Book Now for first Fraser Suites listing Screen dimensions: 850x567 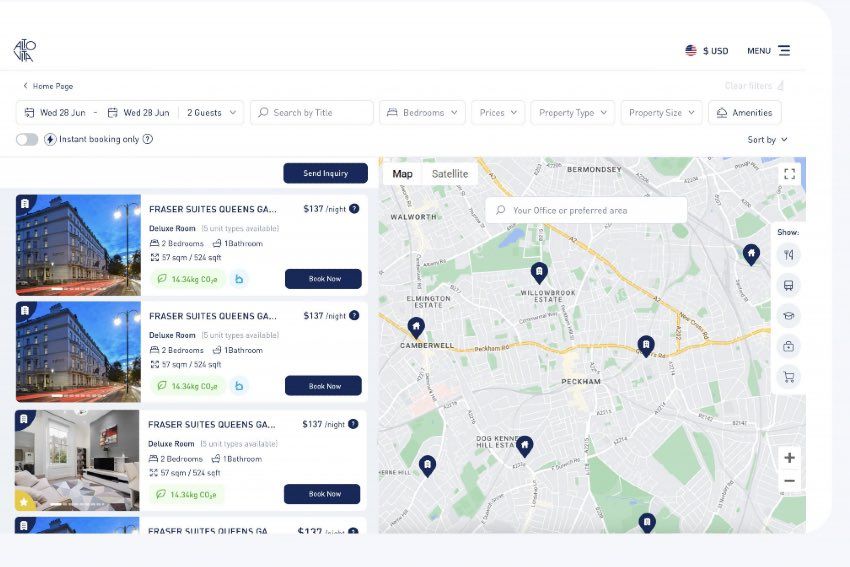click(324, 279)
